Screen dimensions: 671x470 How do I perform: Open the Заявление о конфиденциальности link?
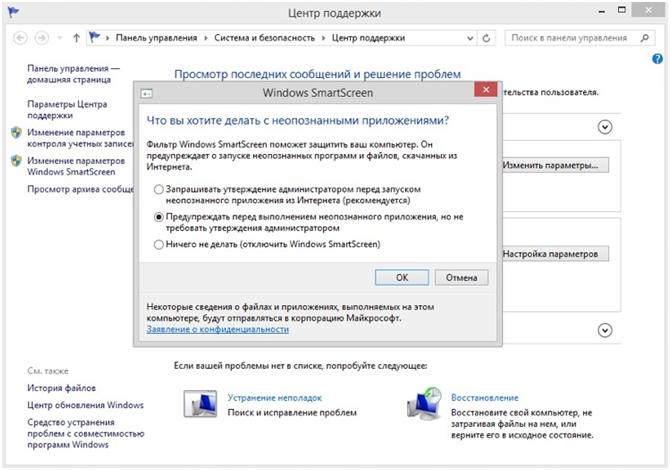point(217,329)
